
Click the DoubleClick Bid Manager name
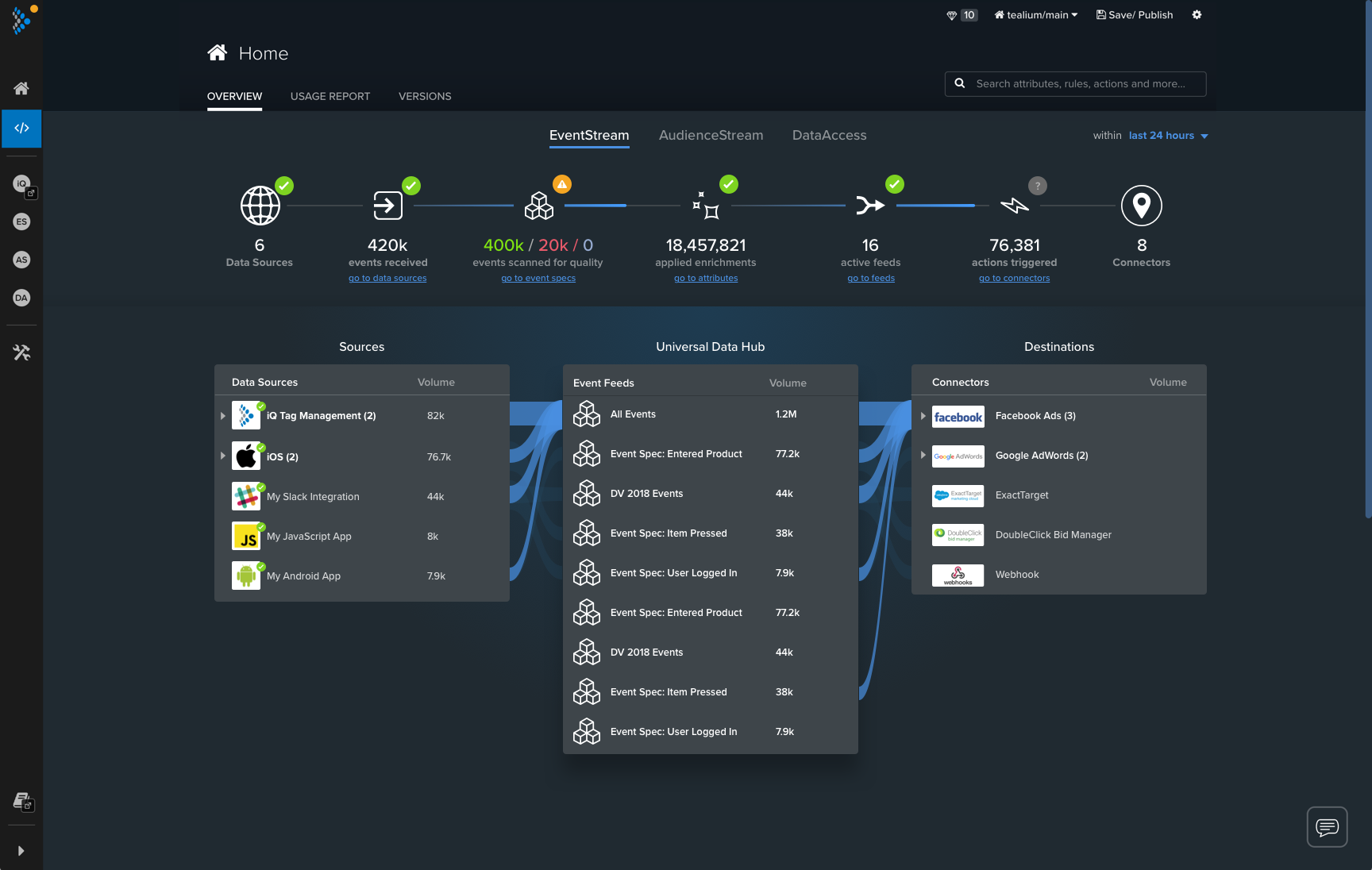pos(1054,535)
